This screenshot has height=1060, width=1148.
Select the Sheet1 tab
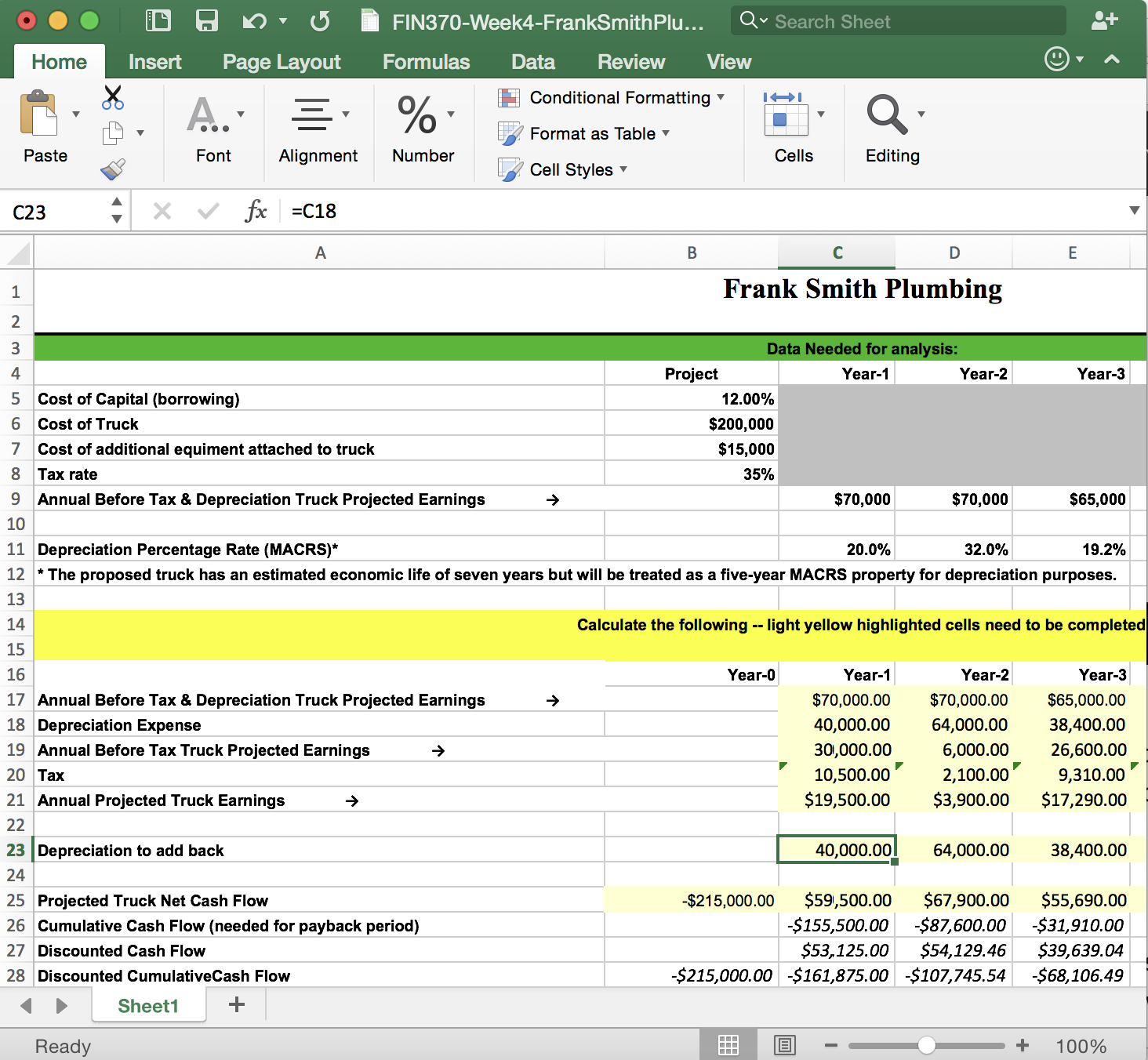(148, 1006)
